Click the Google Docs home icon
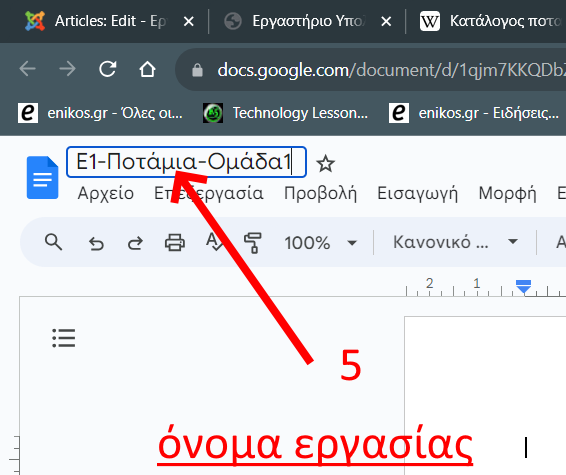 (x=43, y=178)
